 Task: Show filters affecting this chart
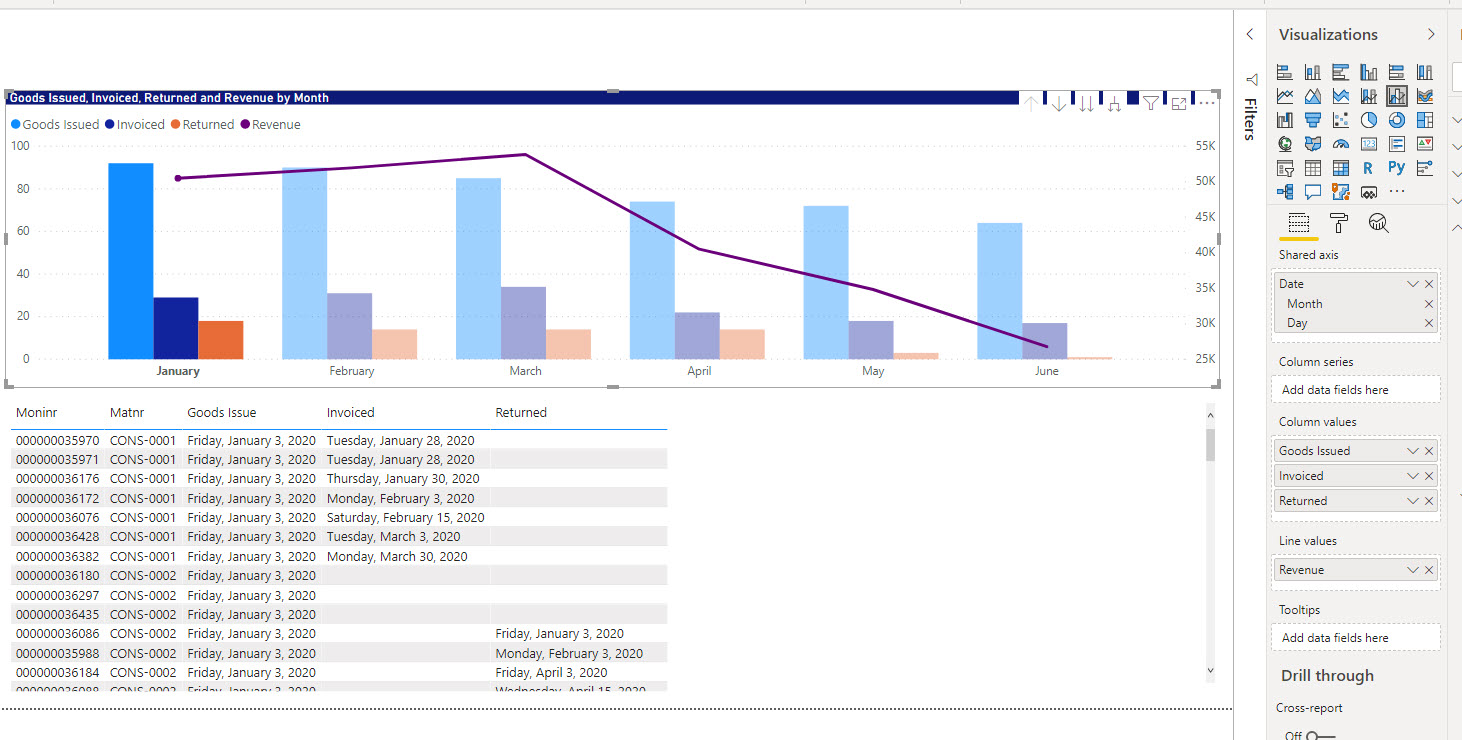point(1151,103)
